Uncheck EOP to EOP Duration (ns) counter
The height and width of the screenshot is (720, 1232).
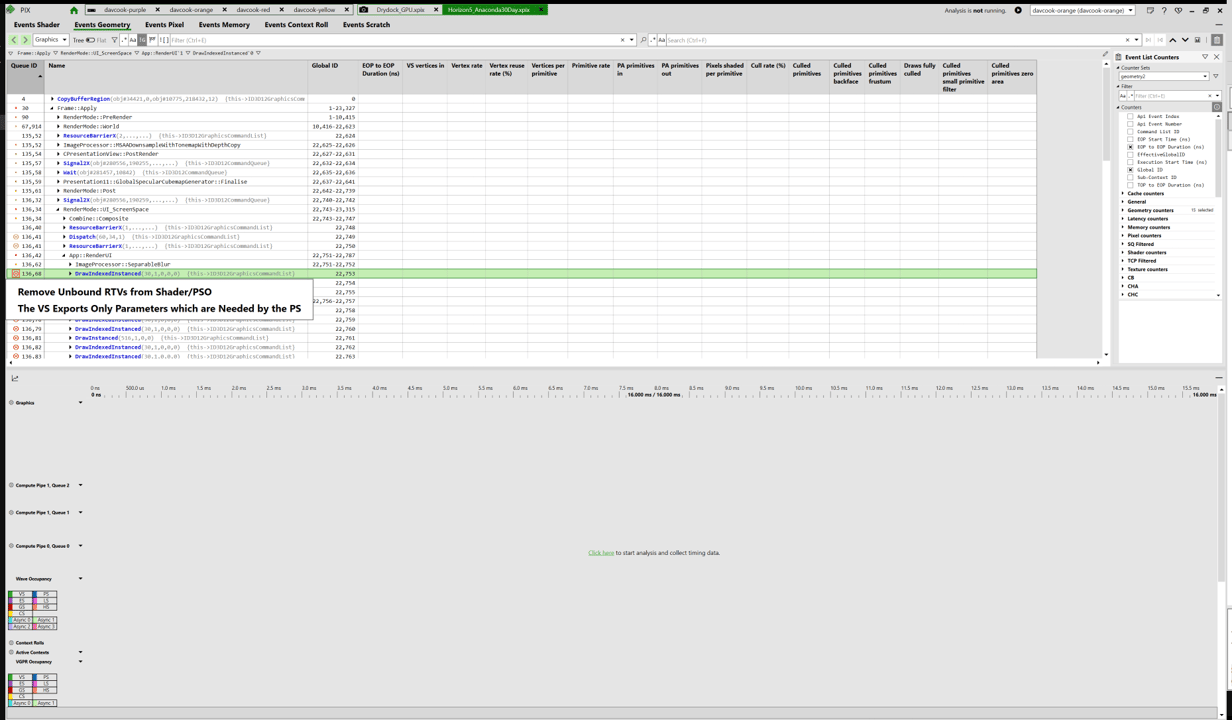pyautogui.click(x=1130, y=147)
